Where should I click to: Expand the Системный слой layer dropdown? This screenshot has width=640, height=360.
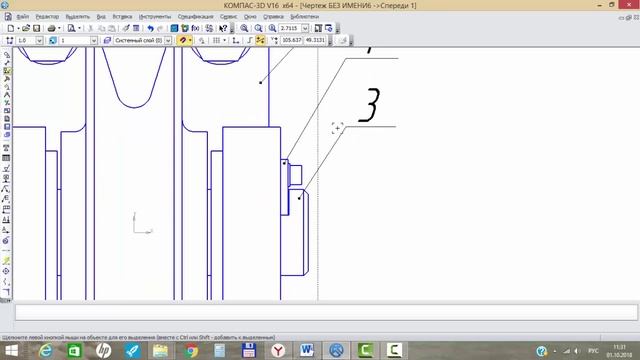pos(168,40)
